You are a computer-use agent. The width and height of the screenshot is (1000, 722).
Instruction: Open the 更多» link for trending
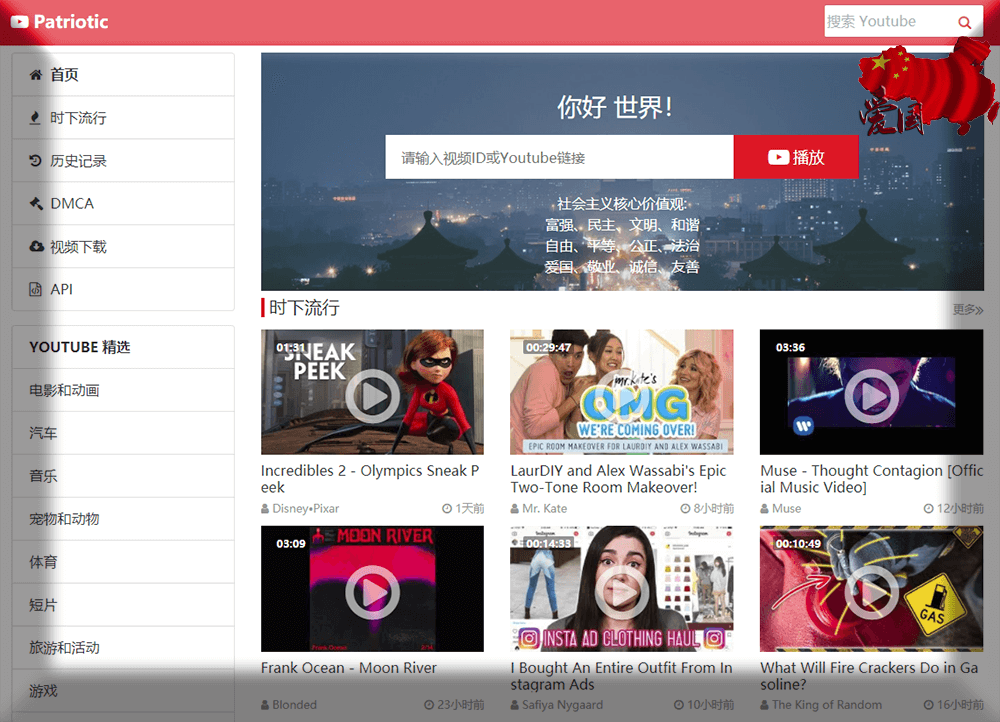[x=967, y=310]
